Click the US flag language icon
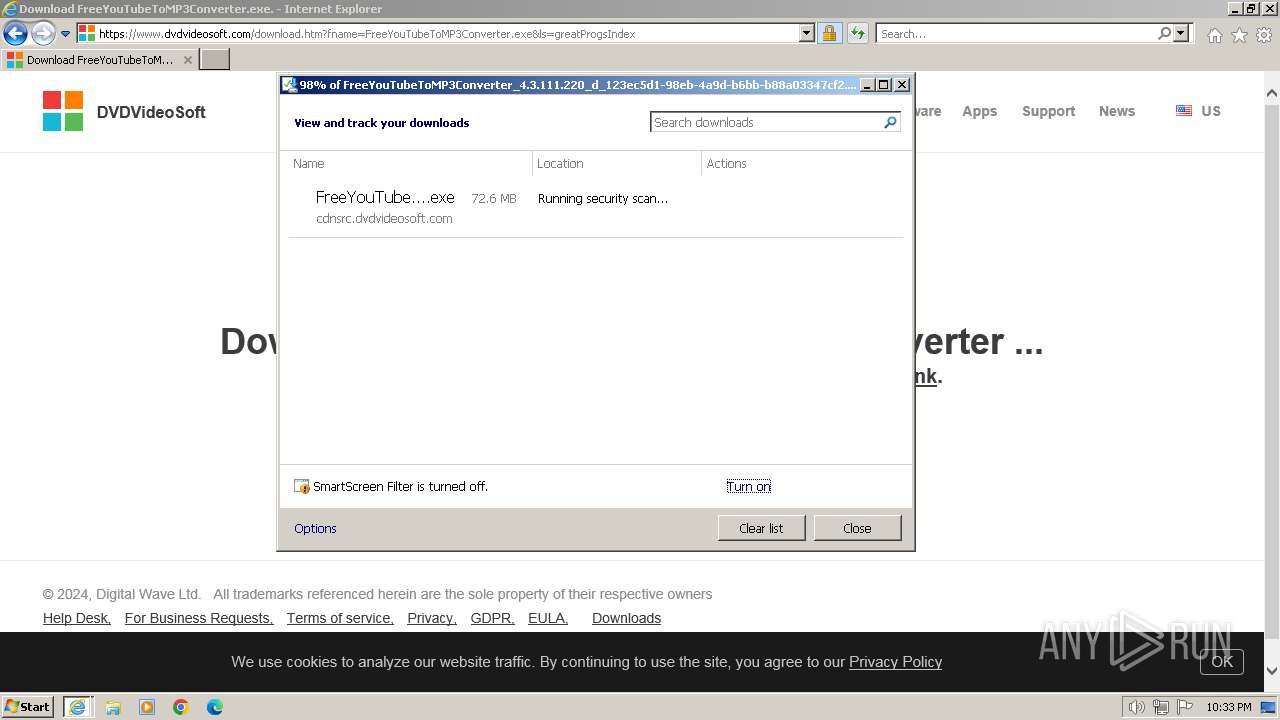This screenshot has width=1280, height=720. coord(1184,111)
